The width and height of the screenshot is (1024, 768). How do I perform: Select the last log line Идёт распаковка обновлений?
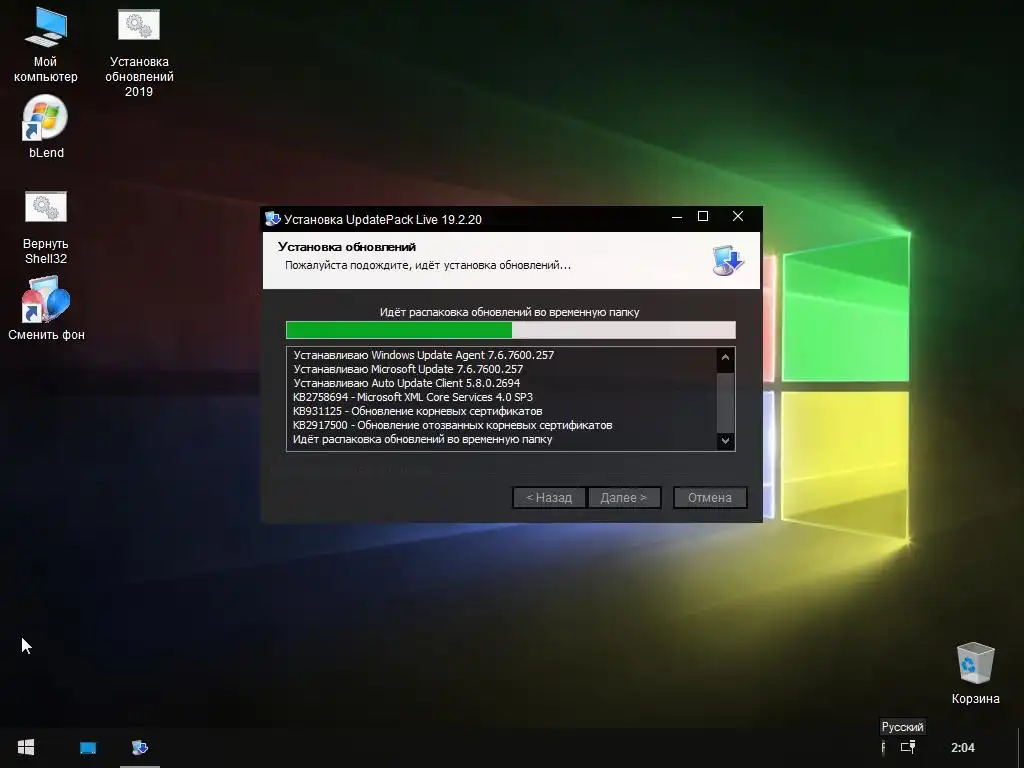coord(423,440)
